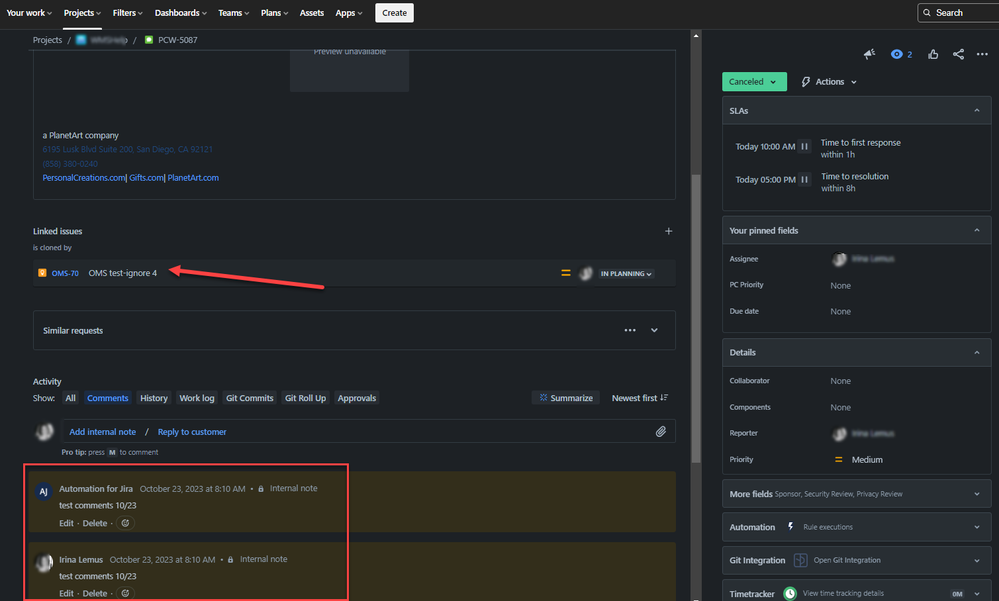The image size is (999, 601).
Task: Open the Apps menu
Action: (349, 13)
